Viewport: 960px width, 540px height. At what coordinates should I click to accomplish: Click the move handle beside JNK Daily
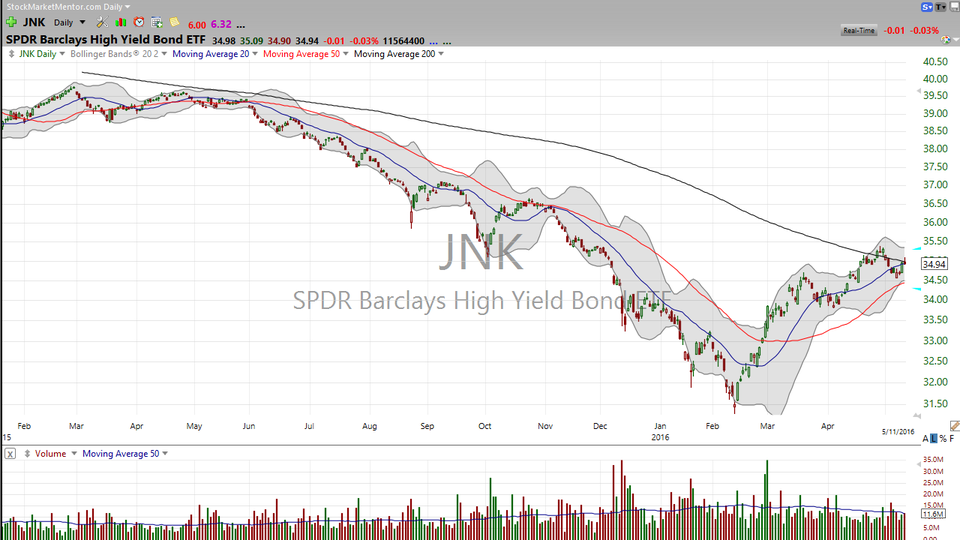(11, 54)
